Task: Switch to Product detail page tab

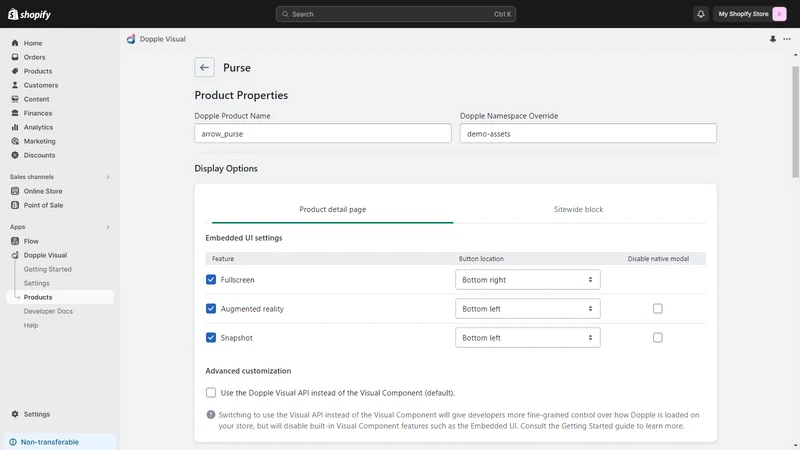Action: (x=333, y=210)
